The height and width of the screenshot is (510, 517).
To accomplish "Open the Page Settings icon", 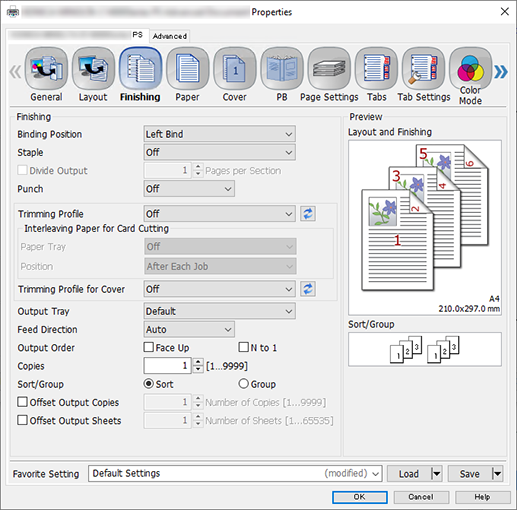I will tap(329, 68).
